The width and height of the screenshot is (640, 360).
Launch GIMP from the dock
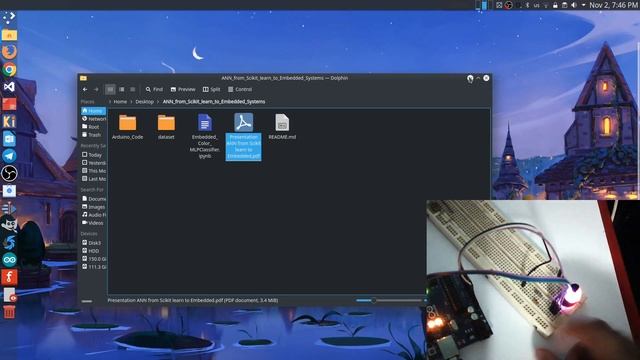pyautogui.click(x=9, y=224)
